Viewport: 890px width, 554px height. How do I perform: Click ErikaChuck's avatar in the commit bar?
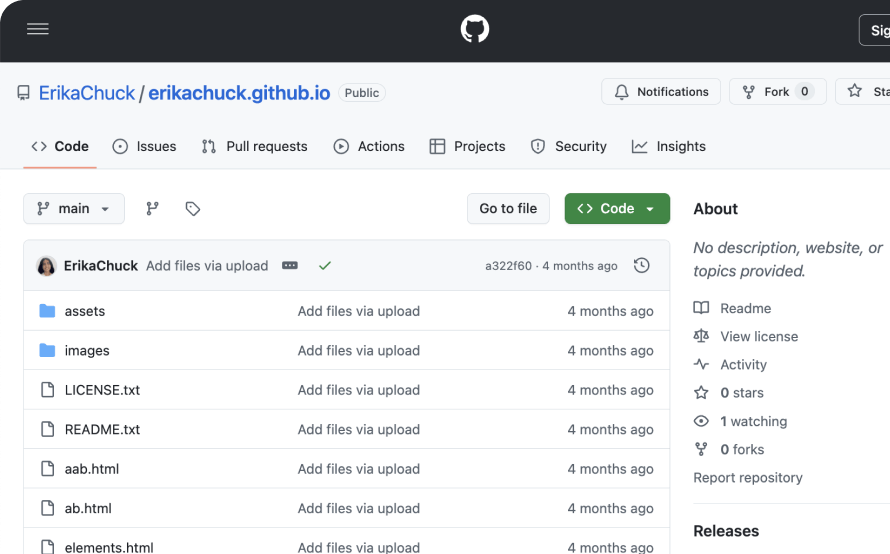tap(46, 266)
